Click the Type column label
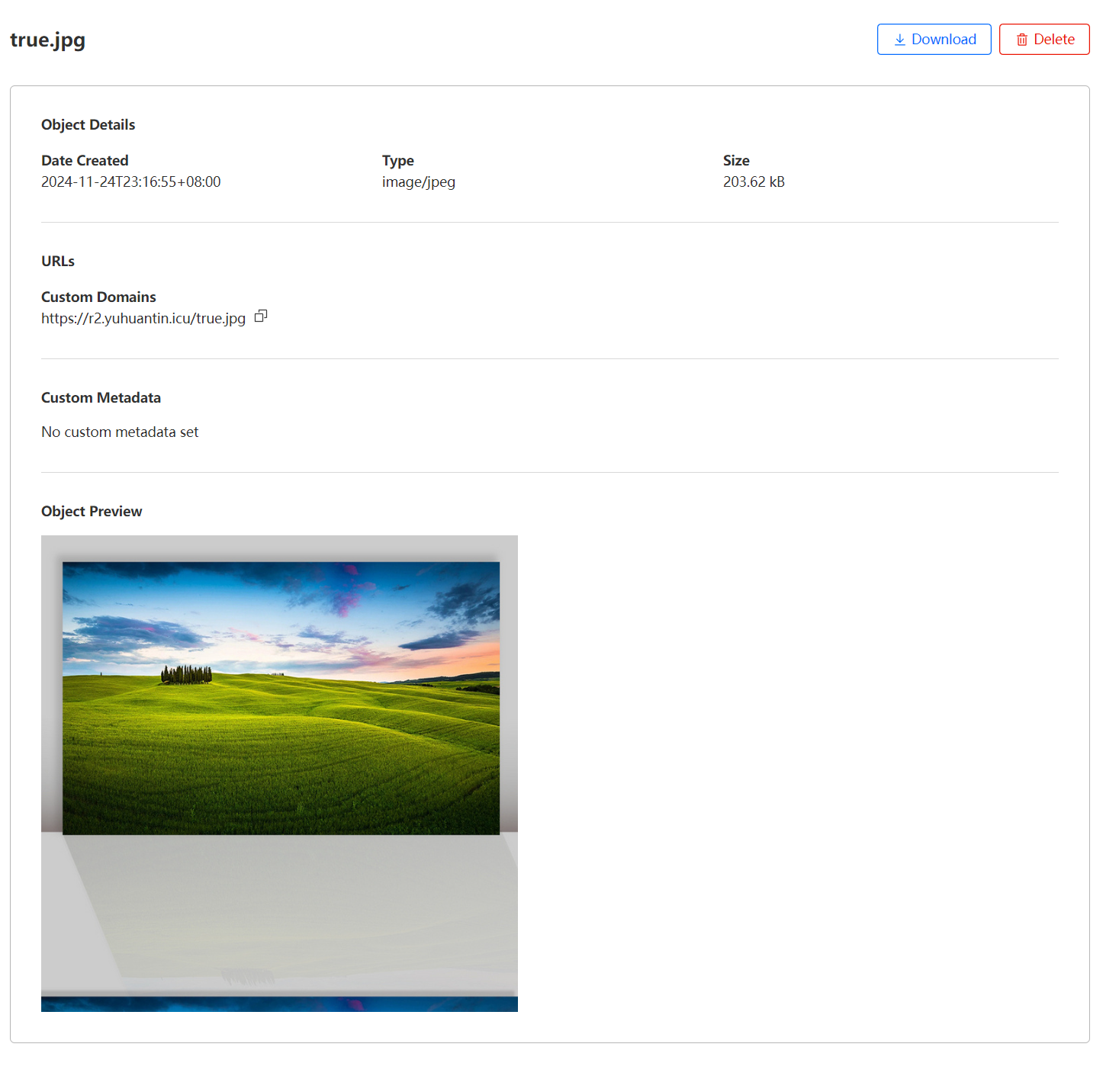 coord(398,160)
